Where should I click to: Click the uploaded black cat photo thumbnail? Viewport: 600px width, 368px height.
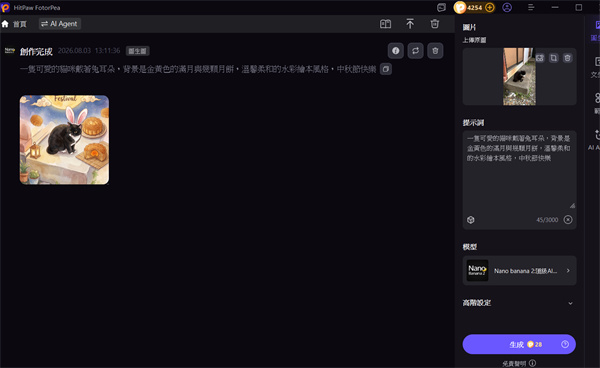point(519,77)
